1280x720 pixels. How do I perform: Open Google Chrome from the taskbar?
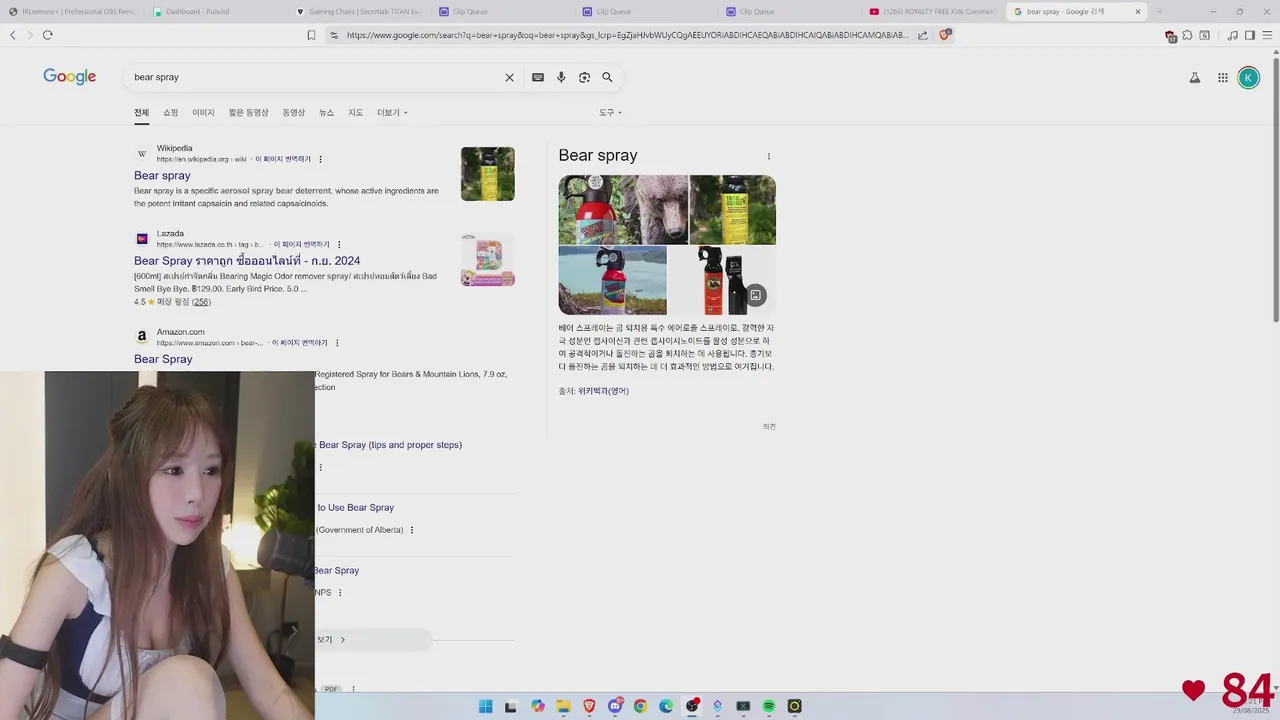click(640, 706)
